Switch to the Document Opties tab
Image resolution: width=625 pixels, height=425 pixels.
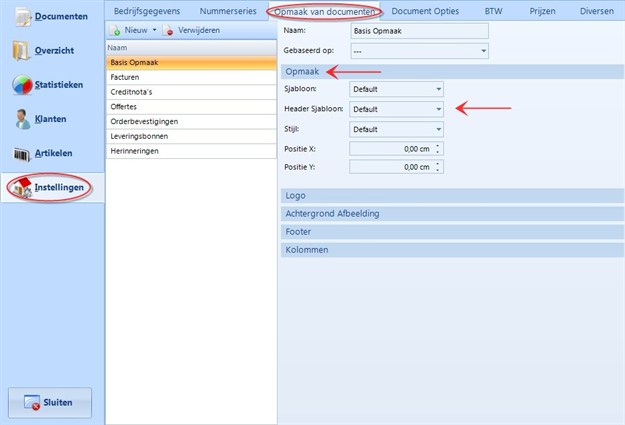(425, 11)
